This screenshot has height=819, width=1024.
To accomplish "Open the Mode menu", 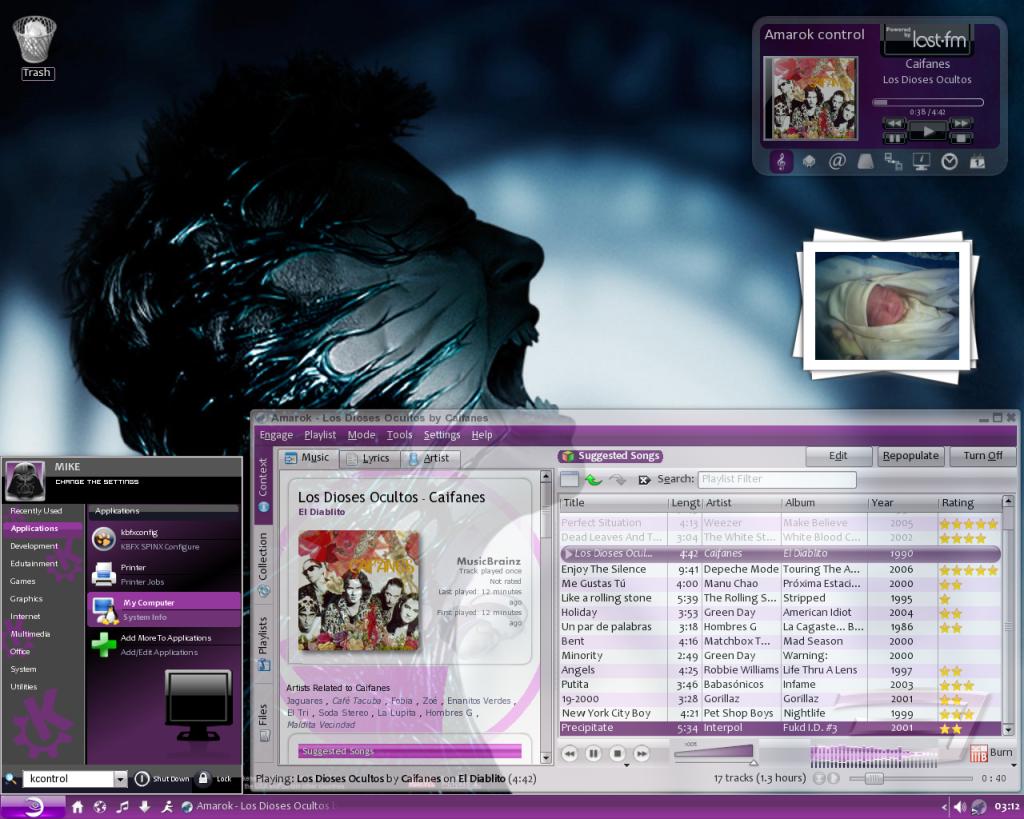I will (361, 435).
